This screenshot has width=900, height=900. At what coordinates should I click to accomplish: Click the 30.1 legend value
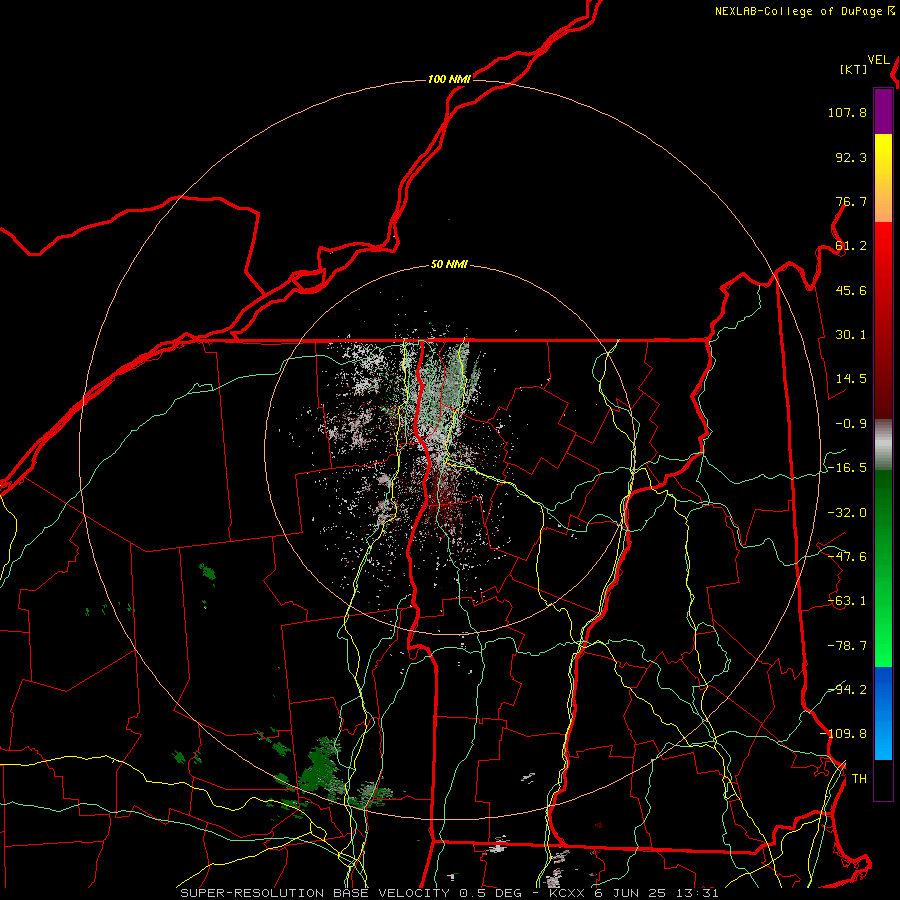(851, 335)
